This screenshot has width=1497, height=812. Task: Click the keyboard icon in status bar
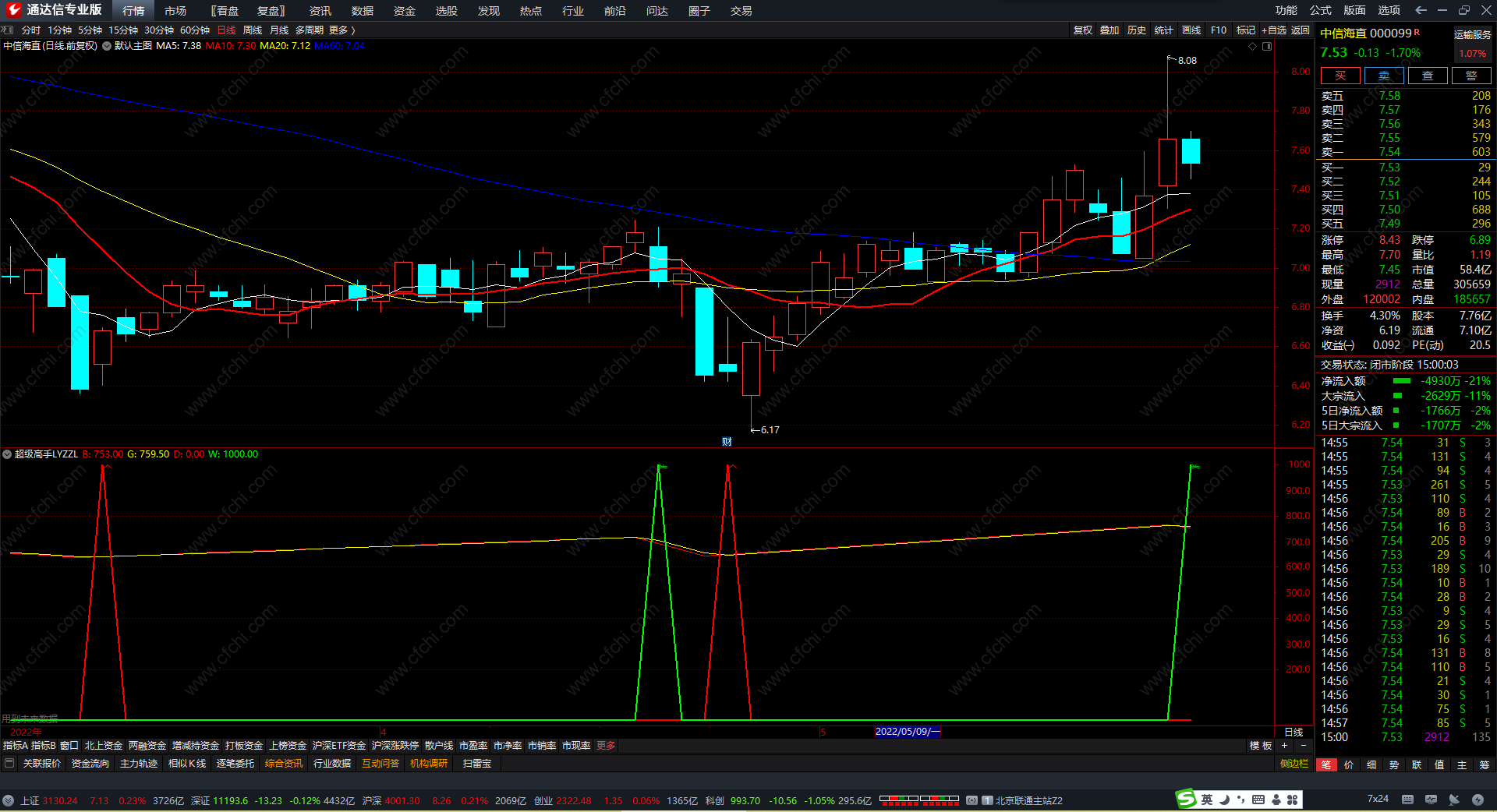coord(1407,800)
